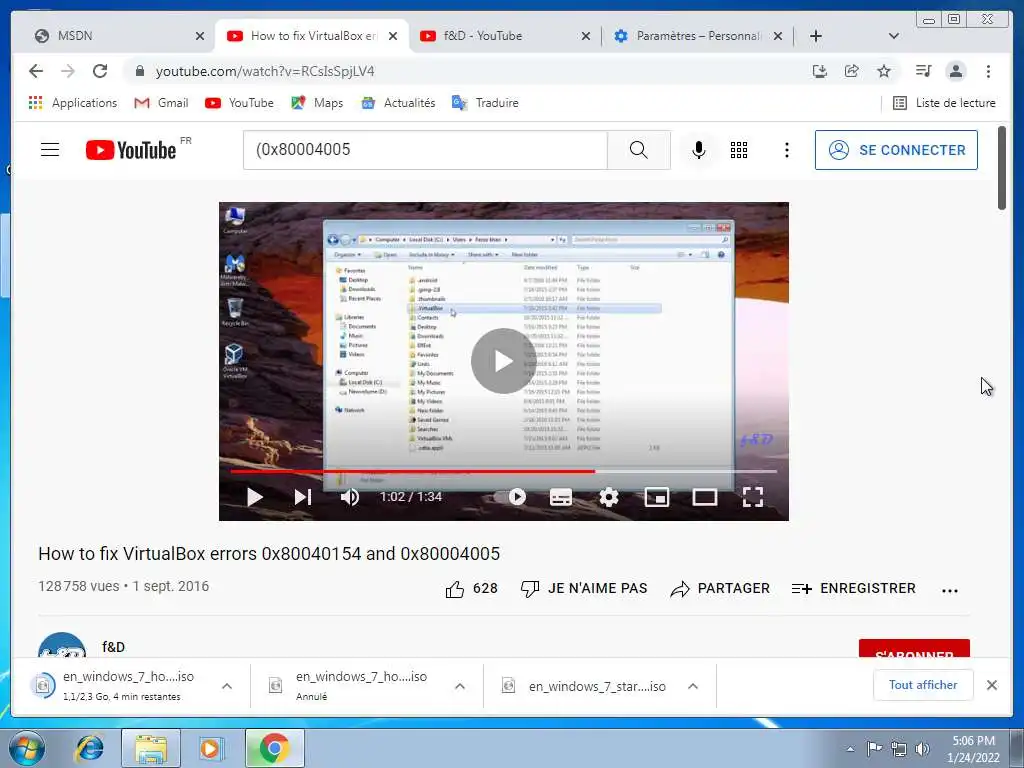
Task: Click JE N'AIME PAS dislike button
Action: [x=584, y=589]
